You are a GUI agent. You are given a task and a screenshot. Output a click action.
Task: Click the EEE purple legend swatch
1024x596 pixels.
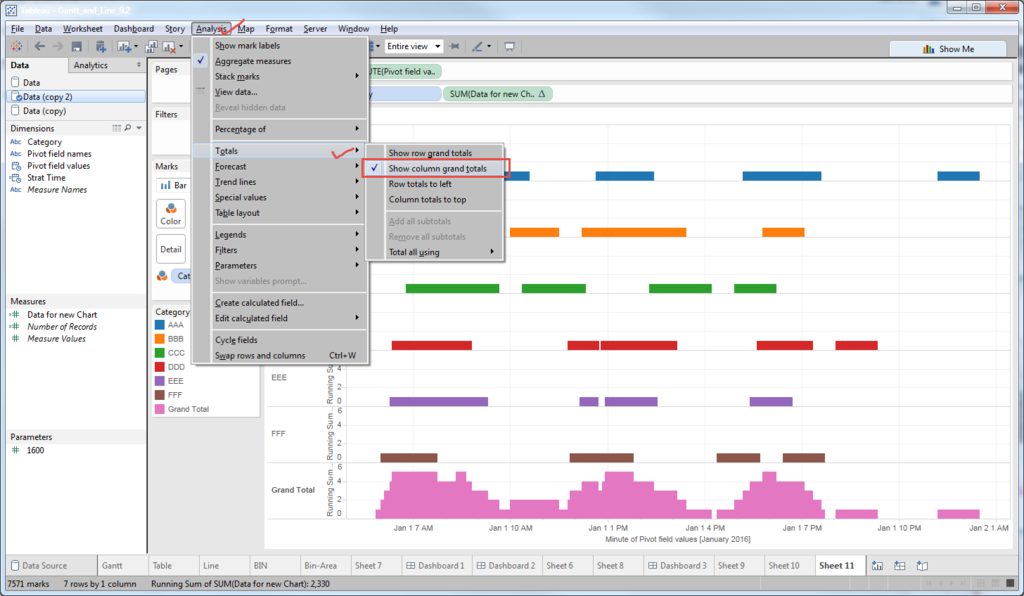159,381
